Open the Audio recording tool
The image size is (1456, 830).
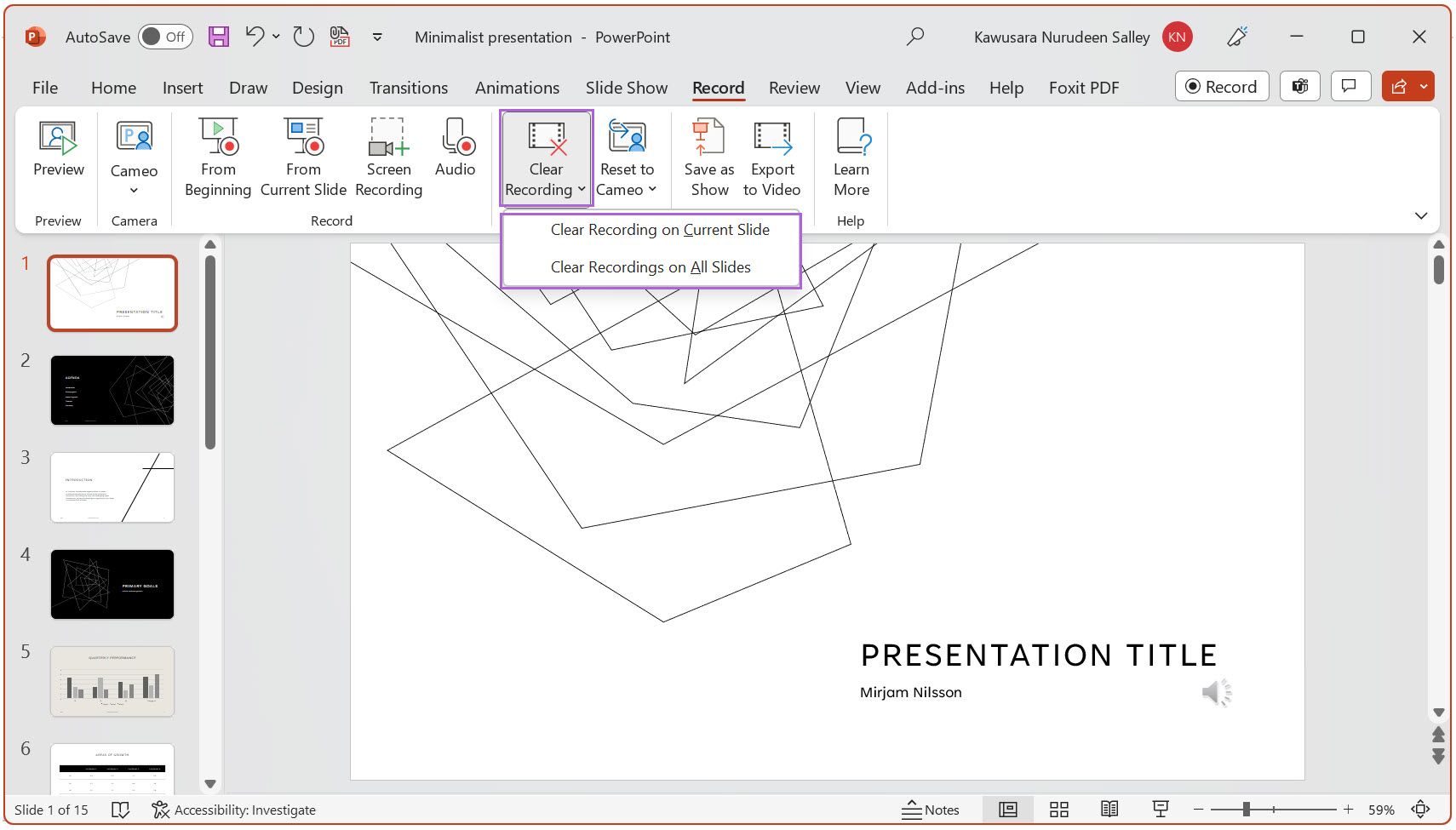click(x=456, y=153)
